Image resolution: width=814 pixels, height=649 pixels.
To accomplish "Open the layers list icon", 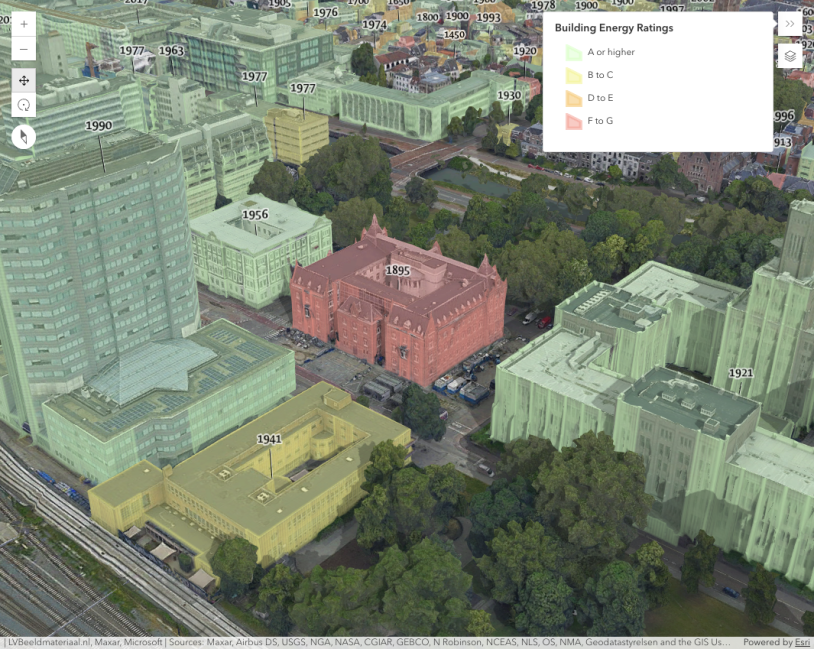I will 790,57.
